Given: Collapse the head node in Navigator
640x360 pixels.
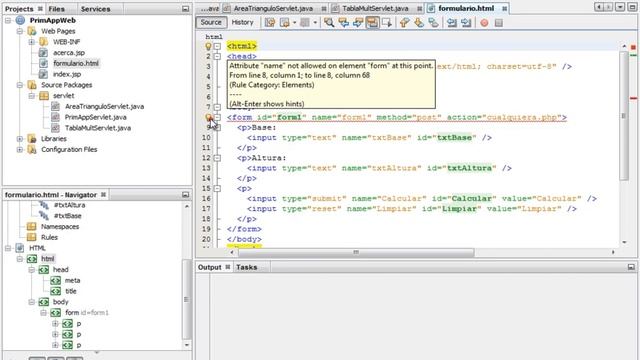Looking at the screenshot, I should tap(31, 269).
